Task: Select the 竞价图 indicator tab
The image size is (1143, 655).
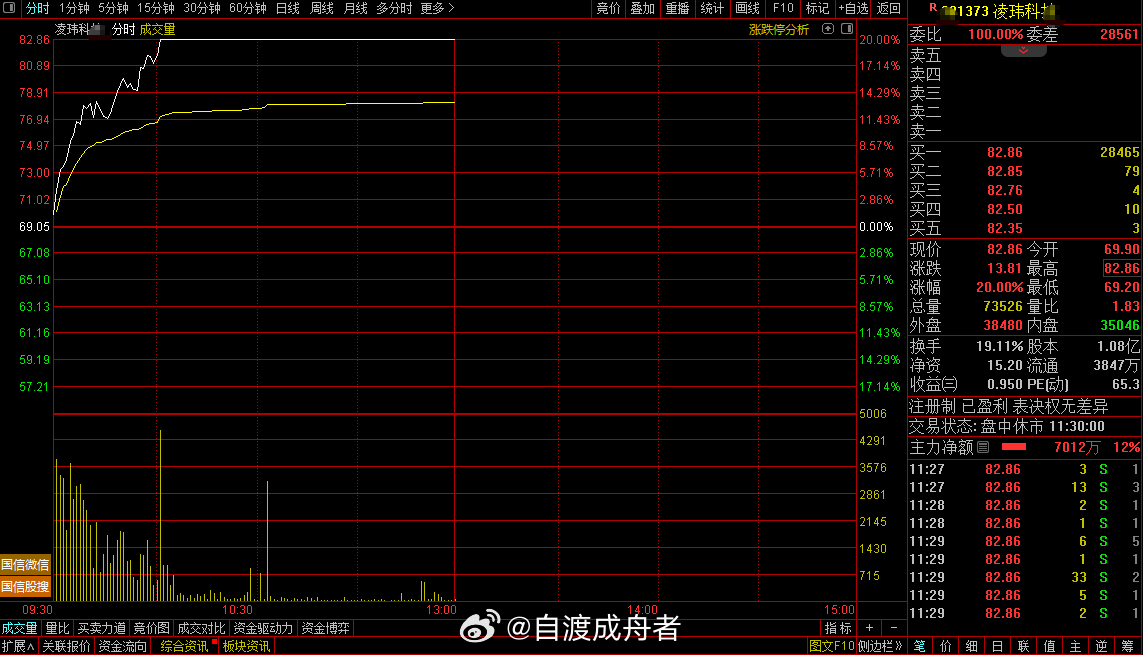Action: (151, 628)
